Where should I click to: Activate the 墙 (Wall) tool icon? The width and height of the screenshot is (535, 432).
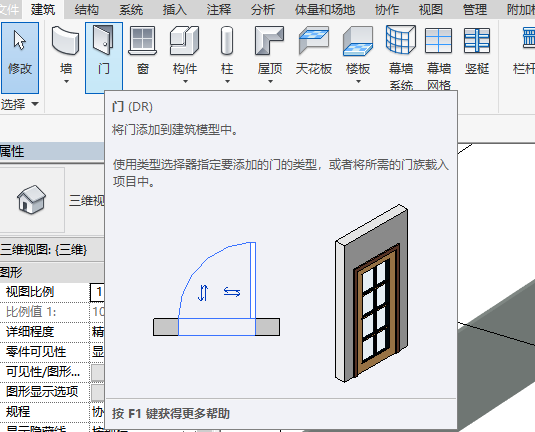pyautogui.click(x=66, y=41)
